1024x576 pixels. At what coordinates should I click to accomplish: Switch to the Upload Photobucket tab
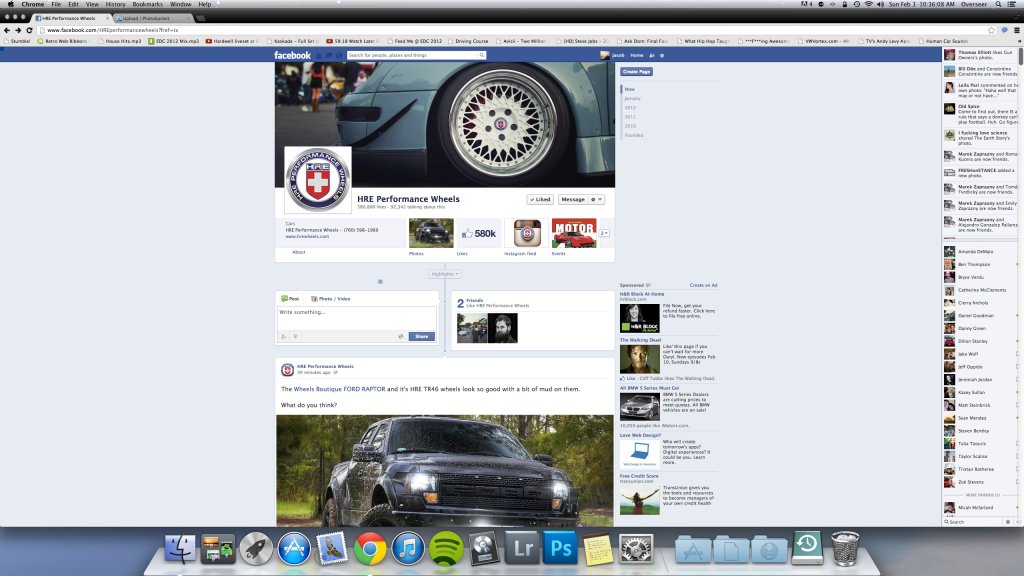[x=151, y=18]
